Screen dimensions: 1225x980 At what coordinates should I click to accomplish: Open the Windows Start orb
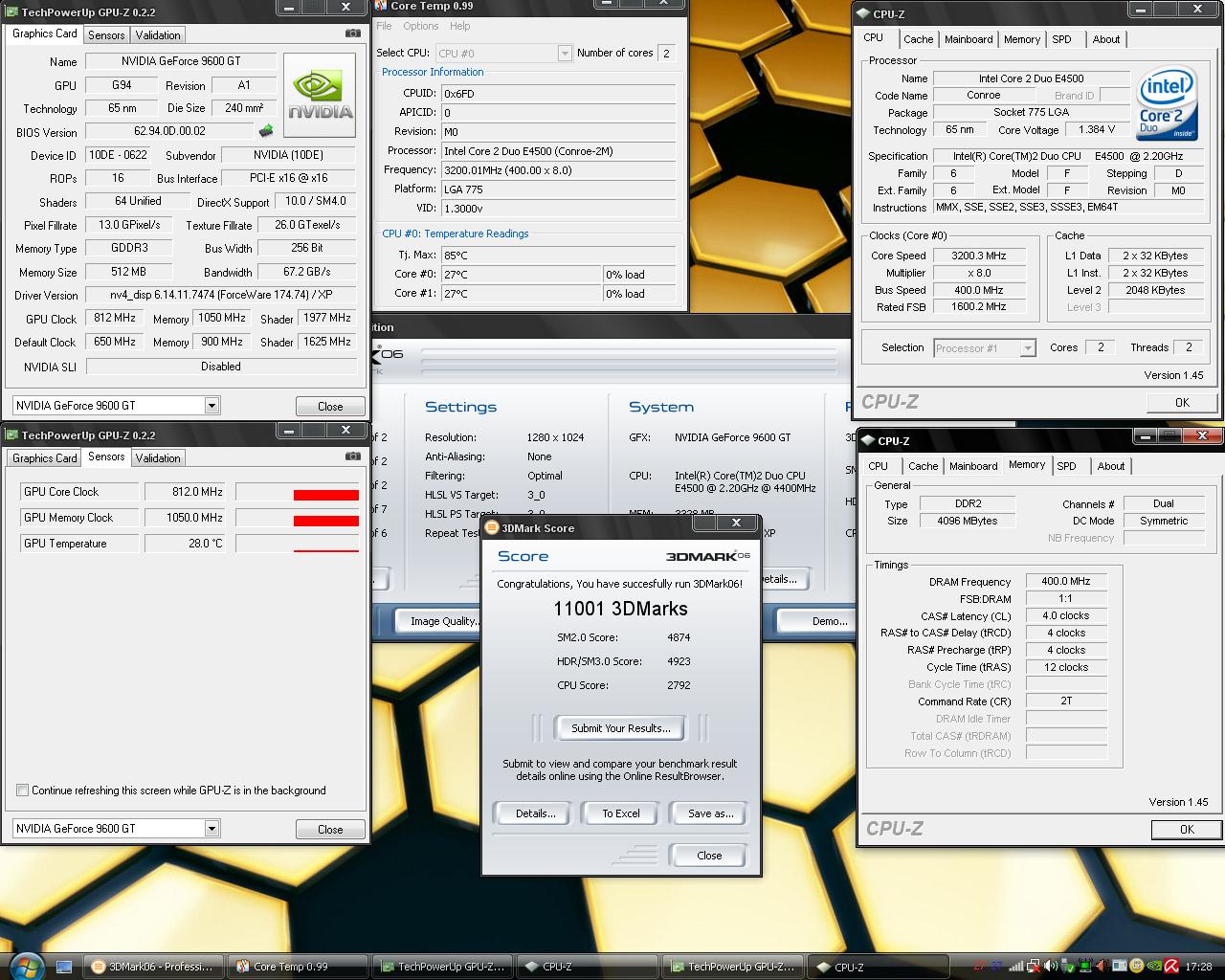tap(25, 965)
